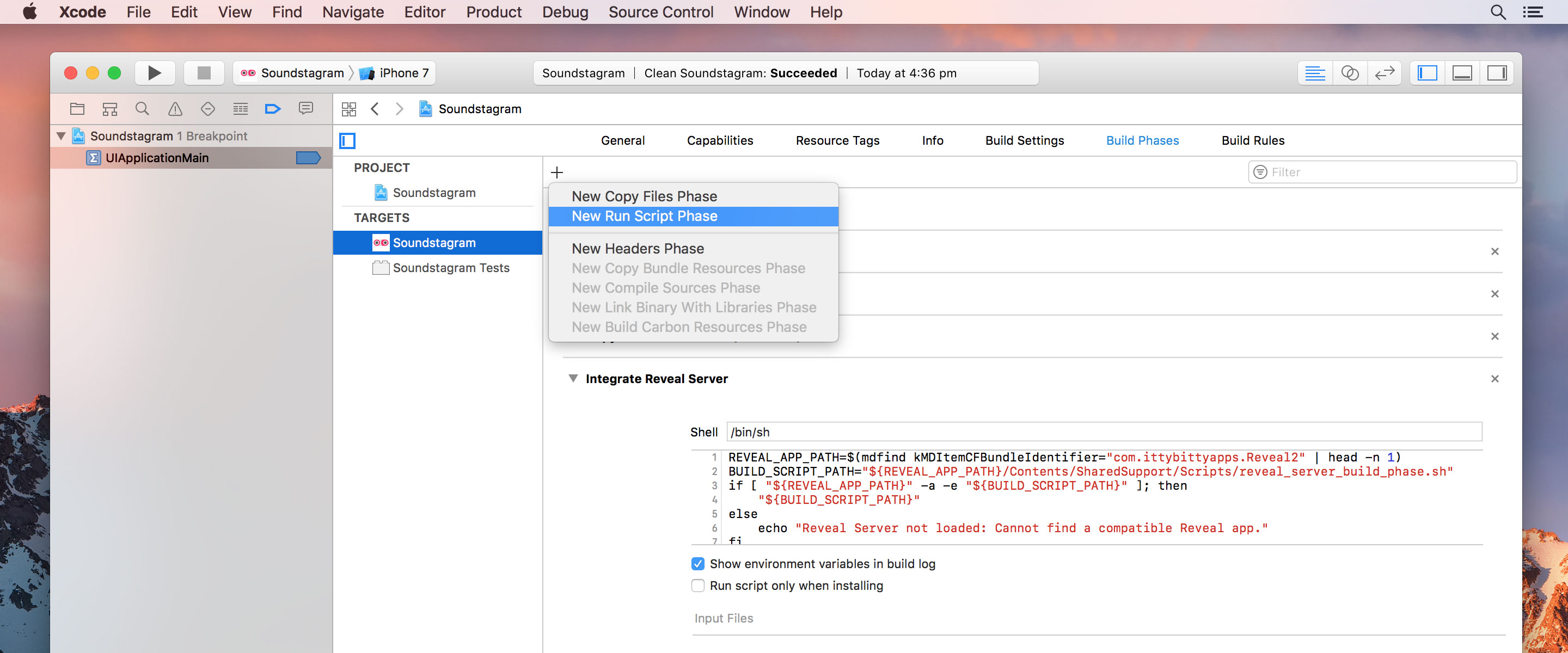This screenshot has width=1568, height=653.
Task: Toggle the Debug area visibility
Action: tap(1462, 73)
